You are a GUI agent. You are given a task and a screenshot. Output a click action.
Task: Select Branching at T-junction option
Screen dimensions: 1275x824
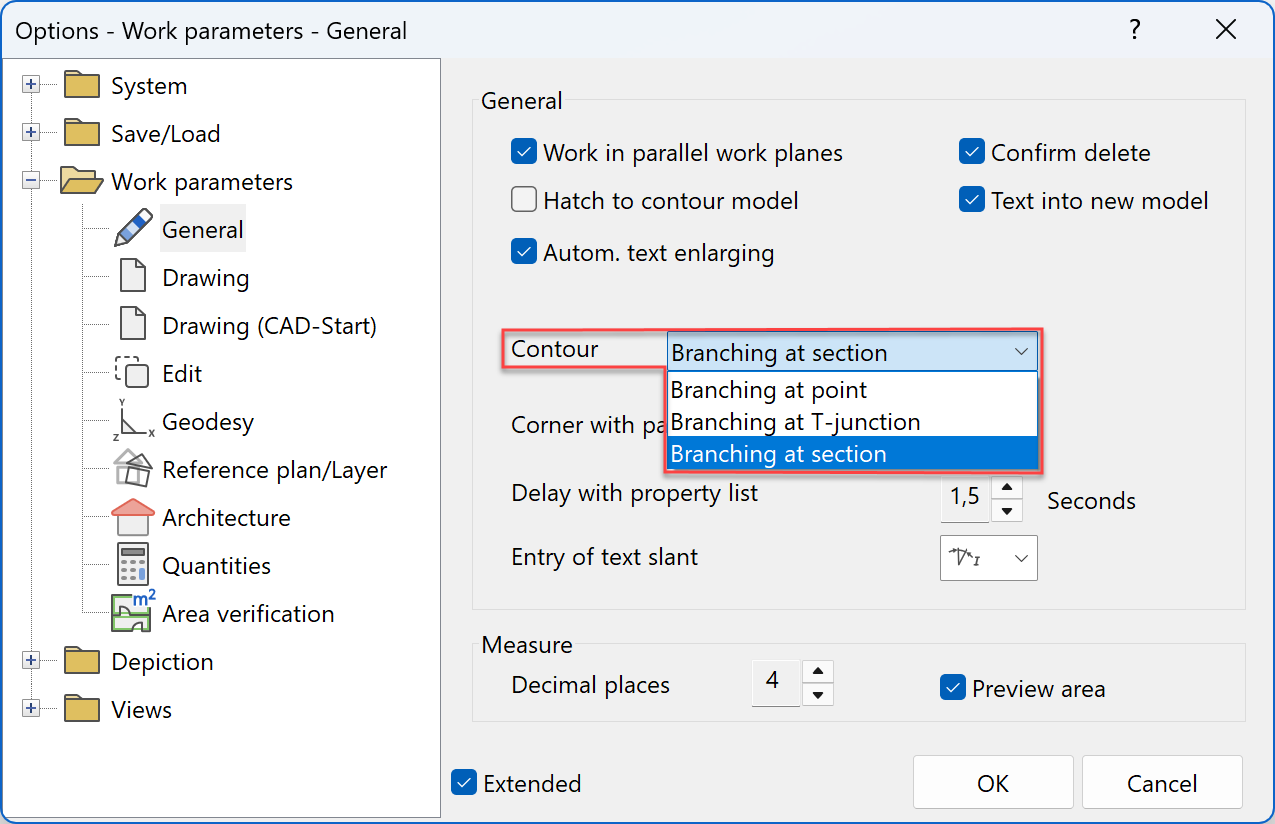point(795,422)
